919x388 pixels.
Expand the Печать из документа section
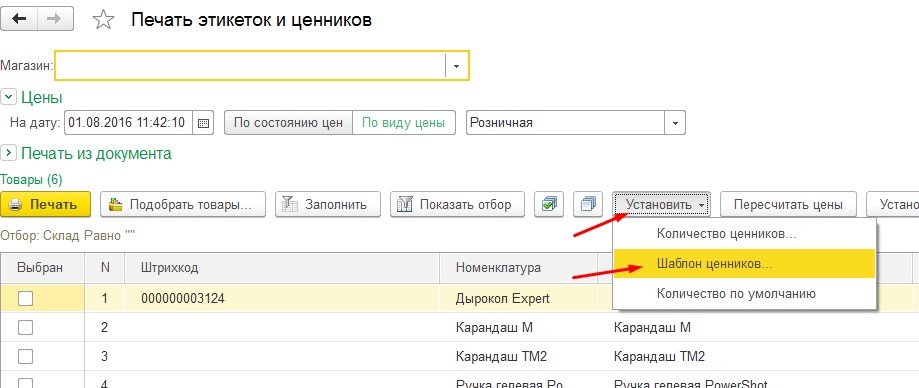pyautogui.click(x=8, y=154)
